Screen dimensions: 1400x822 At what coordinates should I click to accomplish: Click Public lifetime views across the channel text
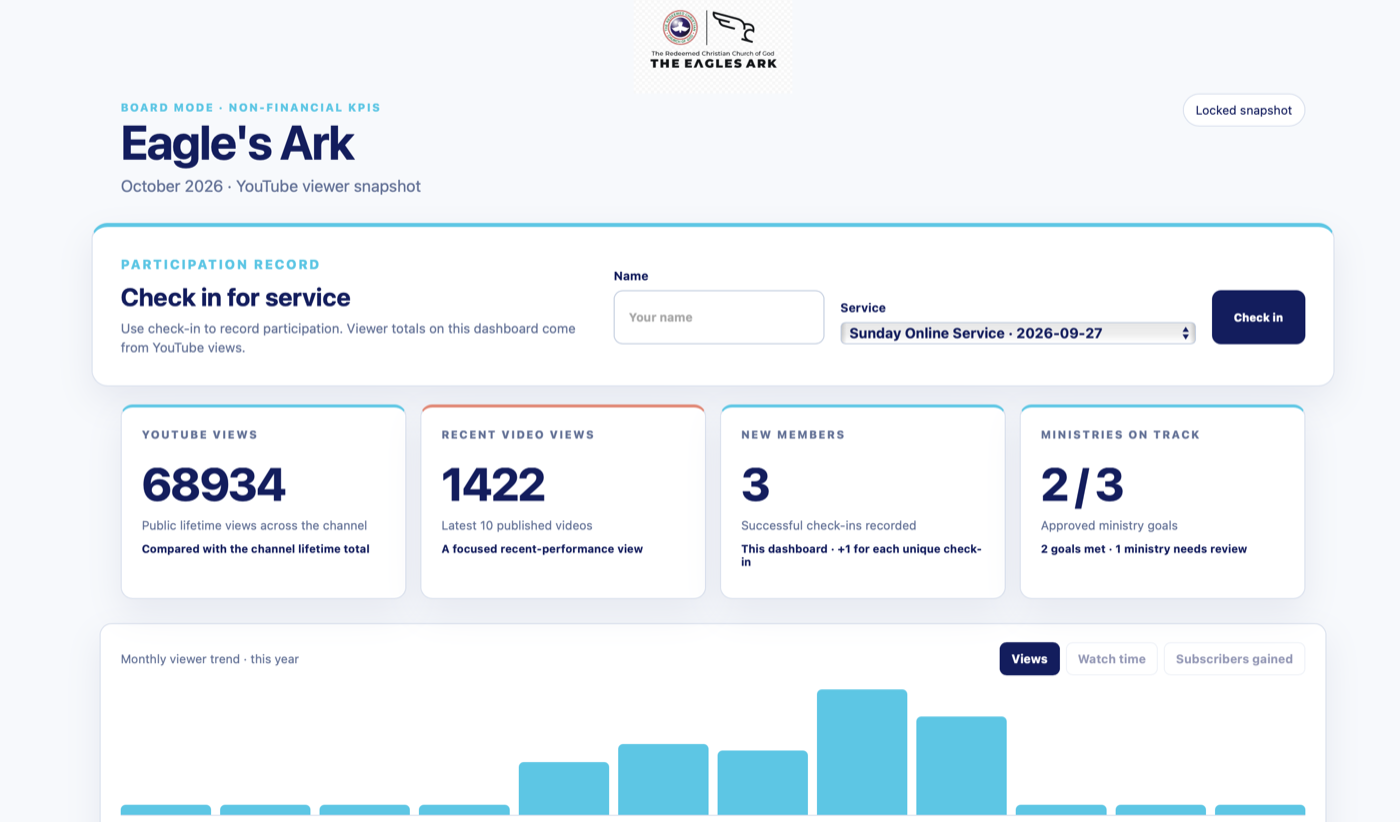click(x=255, y=525)
